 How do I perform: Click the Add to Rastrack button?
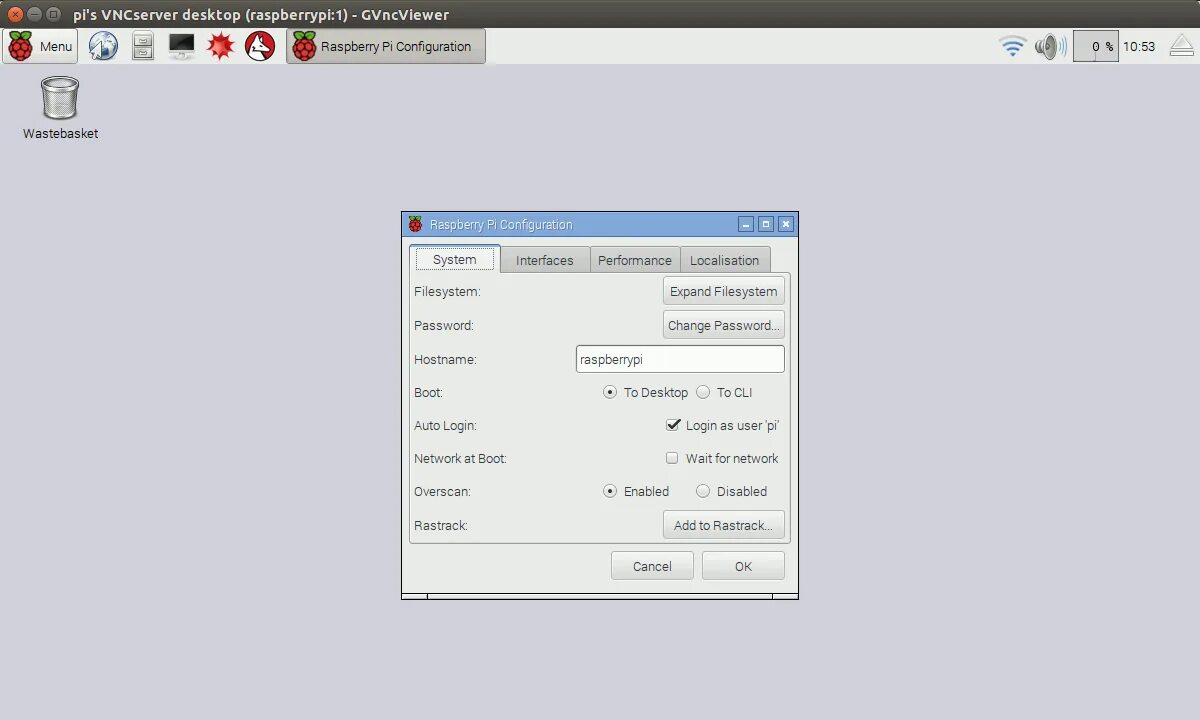pyautogui.click(x=724, y=525)
